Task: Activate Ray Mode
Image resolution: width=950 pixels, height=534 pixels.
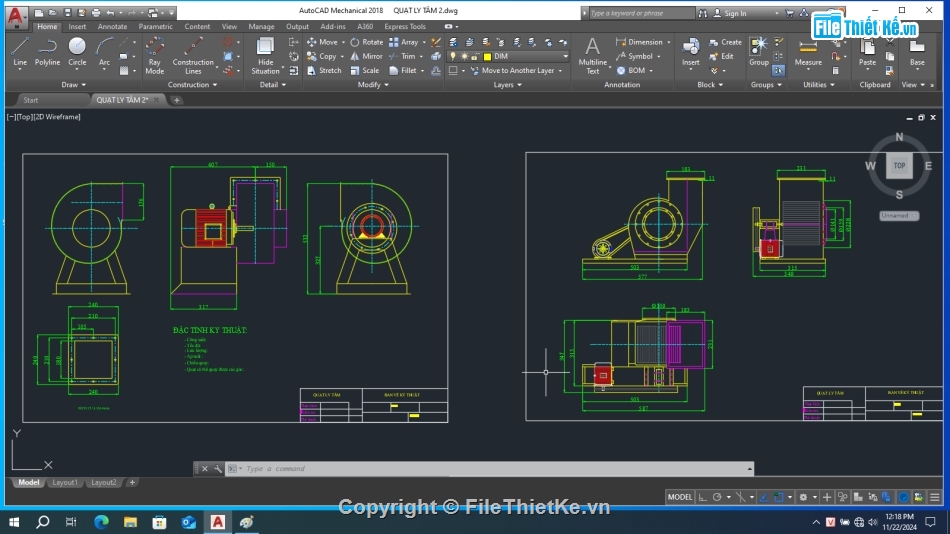Action: 154,55
